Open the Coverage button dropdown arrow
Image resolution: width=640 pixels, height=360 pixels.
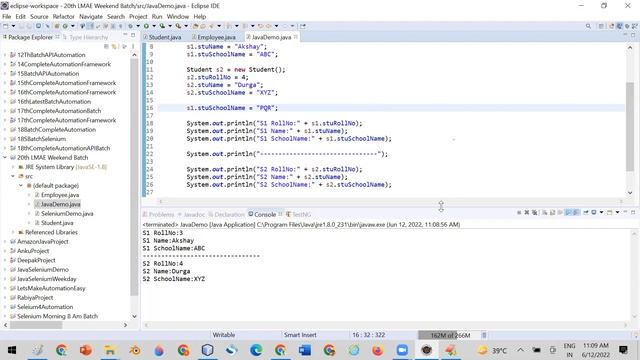(x=170, y=26)
